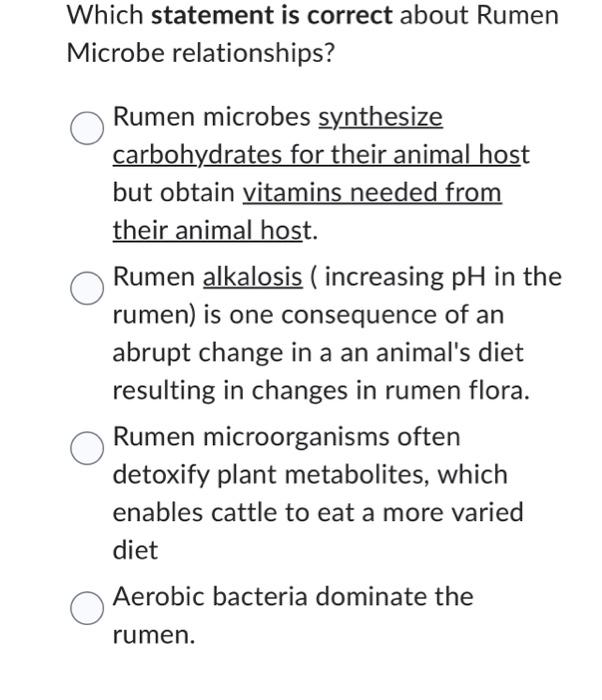Click the underlined word 'synthesize'
Viewport: 602px width, 700px height.
click(x=380, y=118)
